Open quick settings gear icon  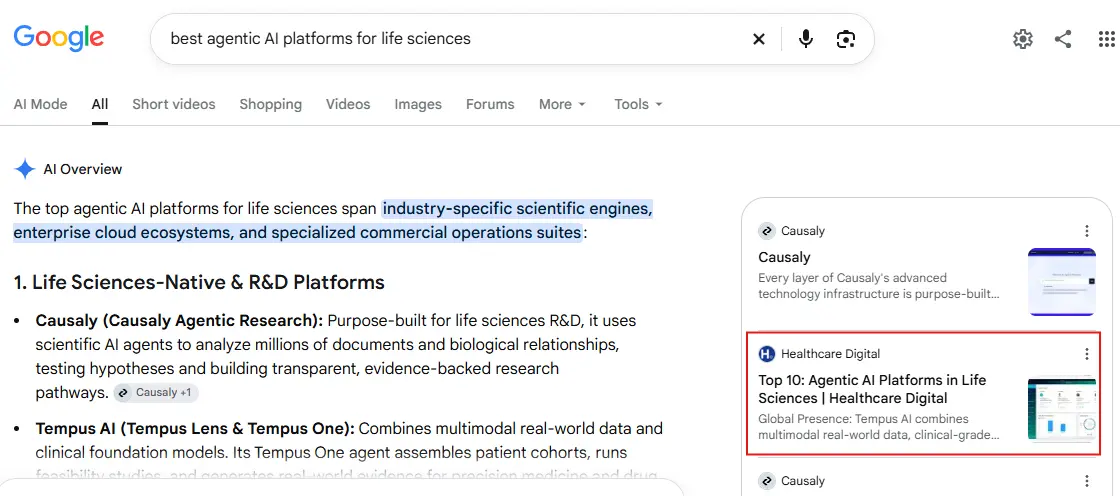(x=1023, y=39)
